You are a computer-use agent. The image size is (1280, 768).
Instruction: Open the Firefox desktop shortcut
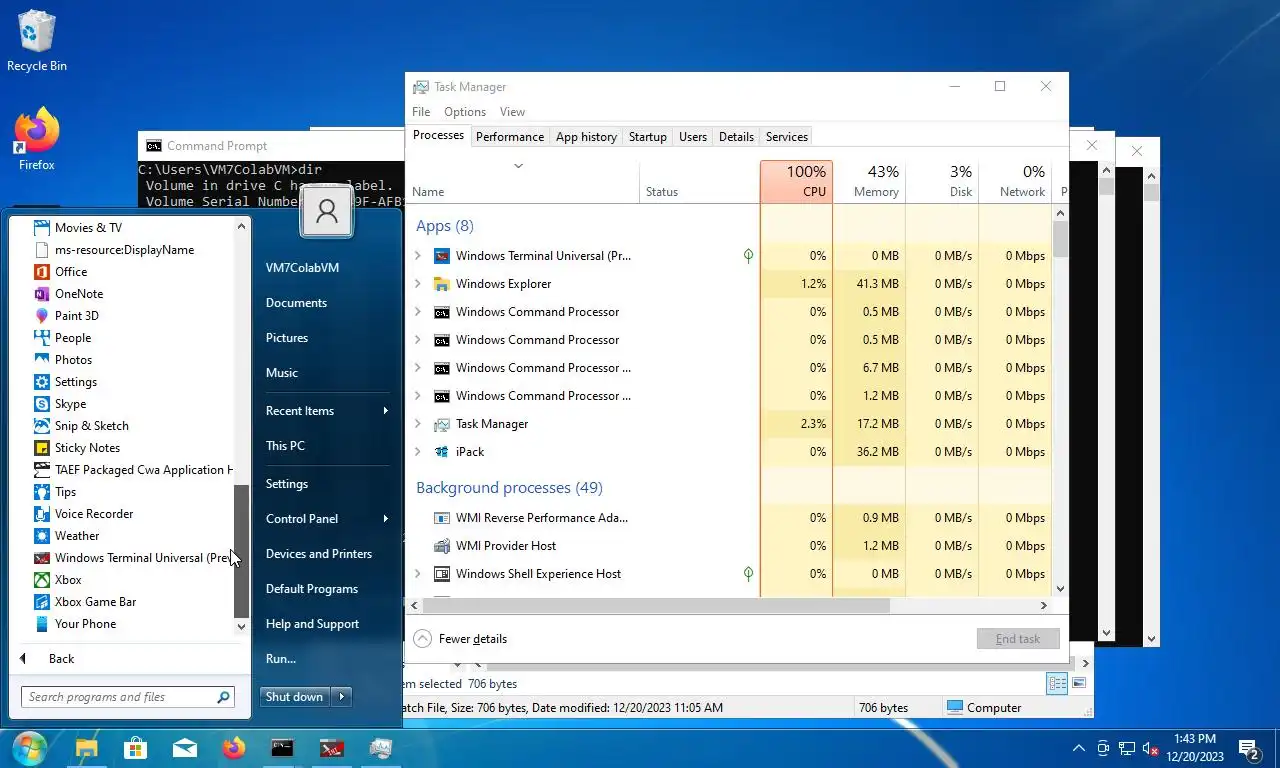pos(37,140)
